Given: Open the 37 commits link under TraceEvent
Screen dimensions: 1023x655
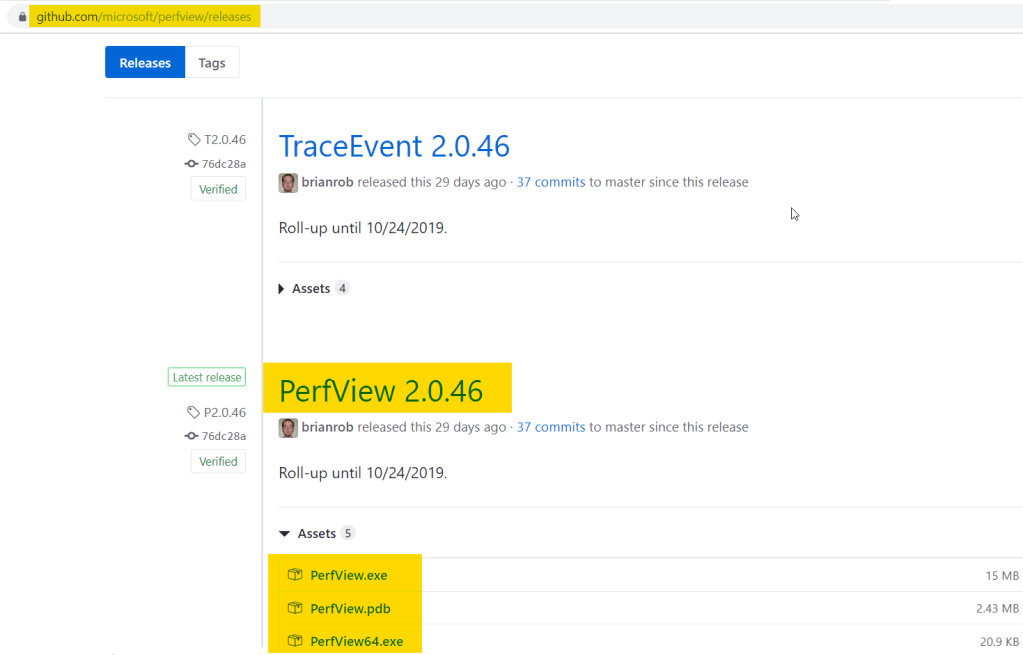Looking at the screenshot, I should coord(550,182).
